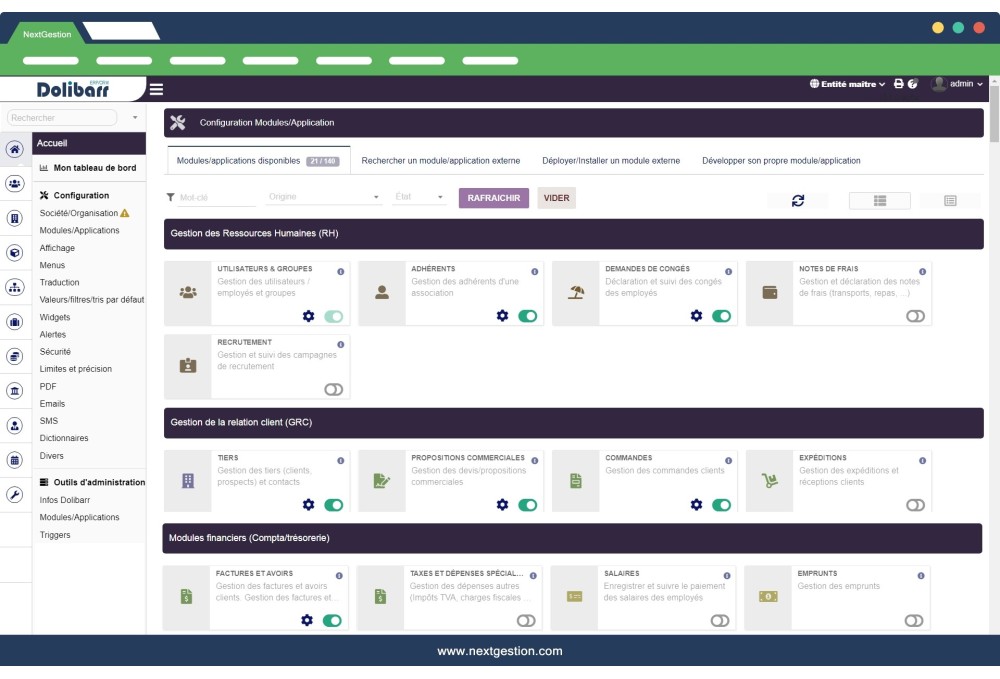Open settings gear on the Factures et Avoirs module
Viewport: 1000px width, 679px height.
307,620
